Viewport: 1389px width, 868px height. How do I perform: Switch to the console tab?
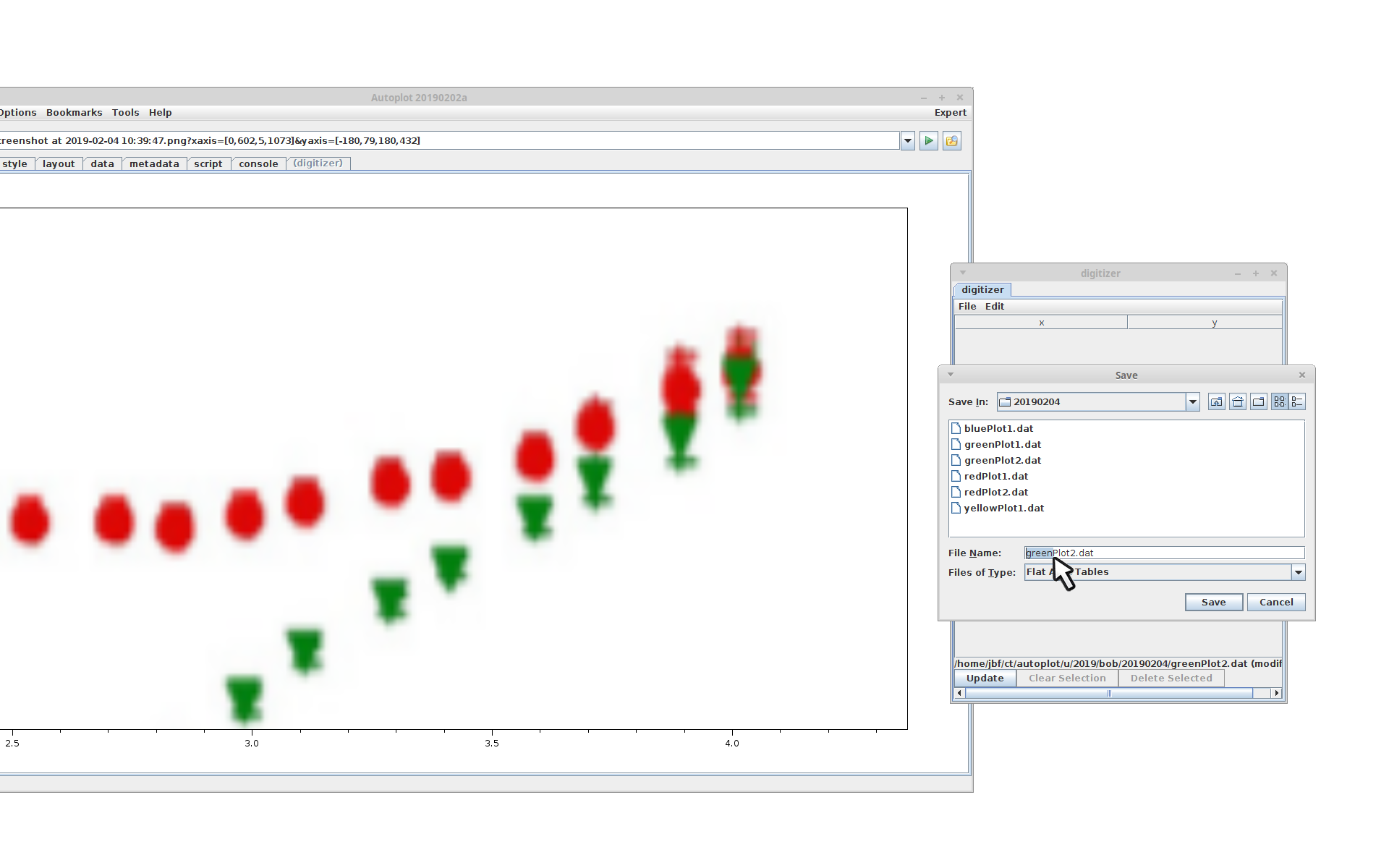pyautogui.click(x=258, y=164)
